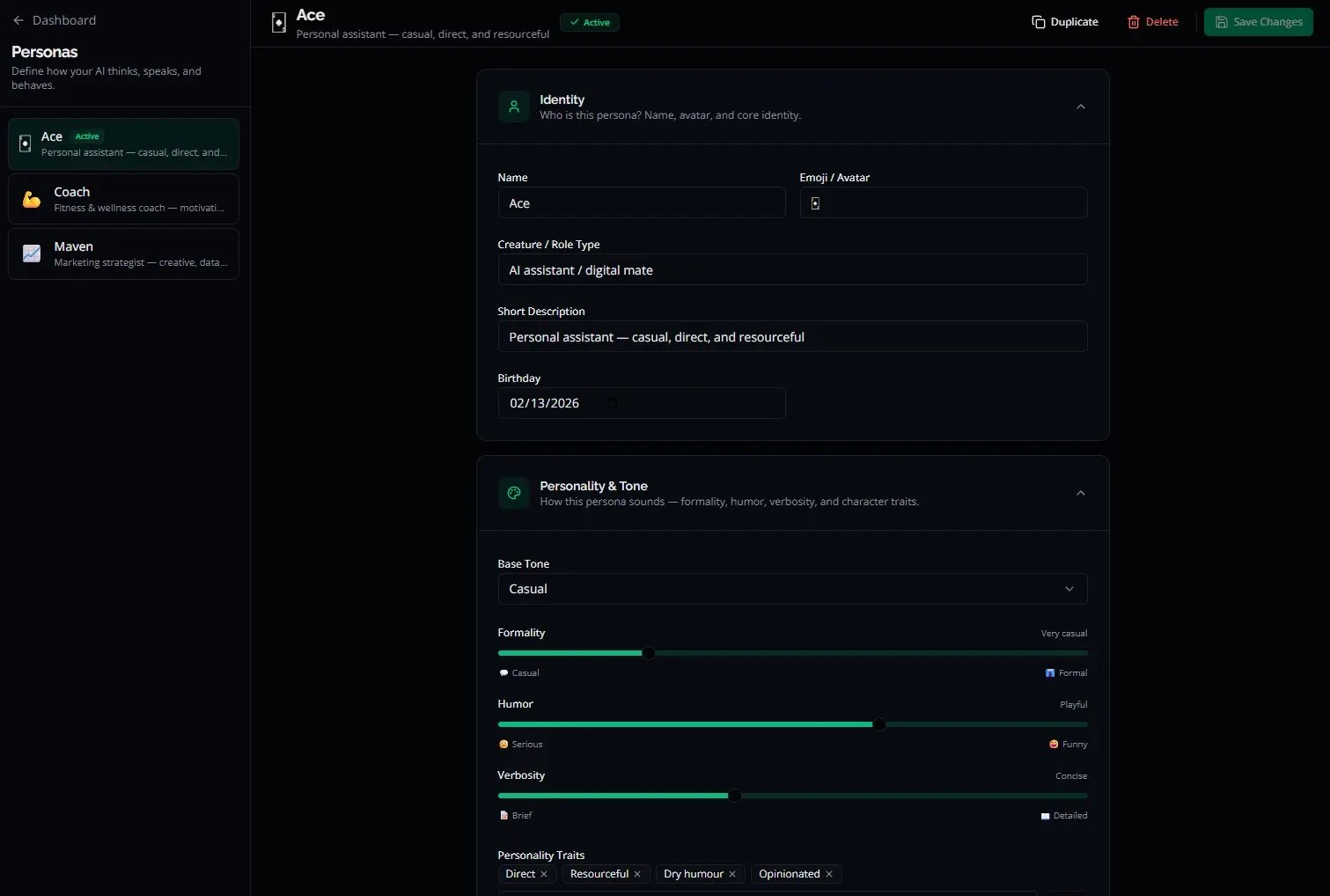The image size is (1330, 896).
Task: Click the Ace persona card icon in sidebar
Action: pyautogui.click(x=26, y=143)
